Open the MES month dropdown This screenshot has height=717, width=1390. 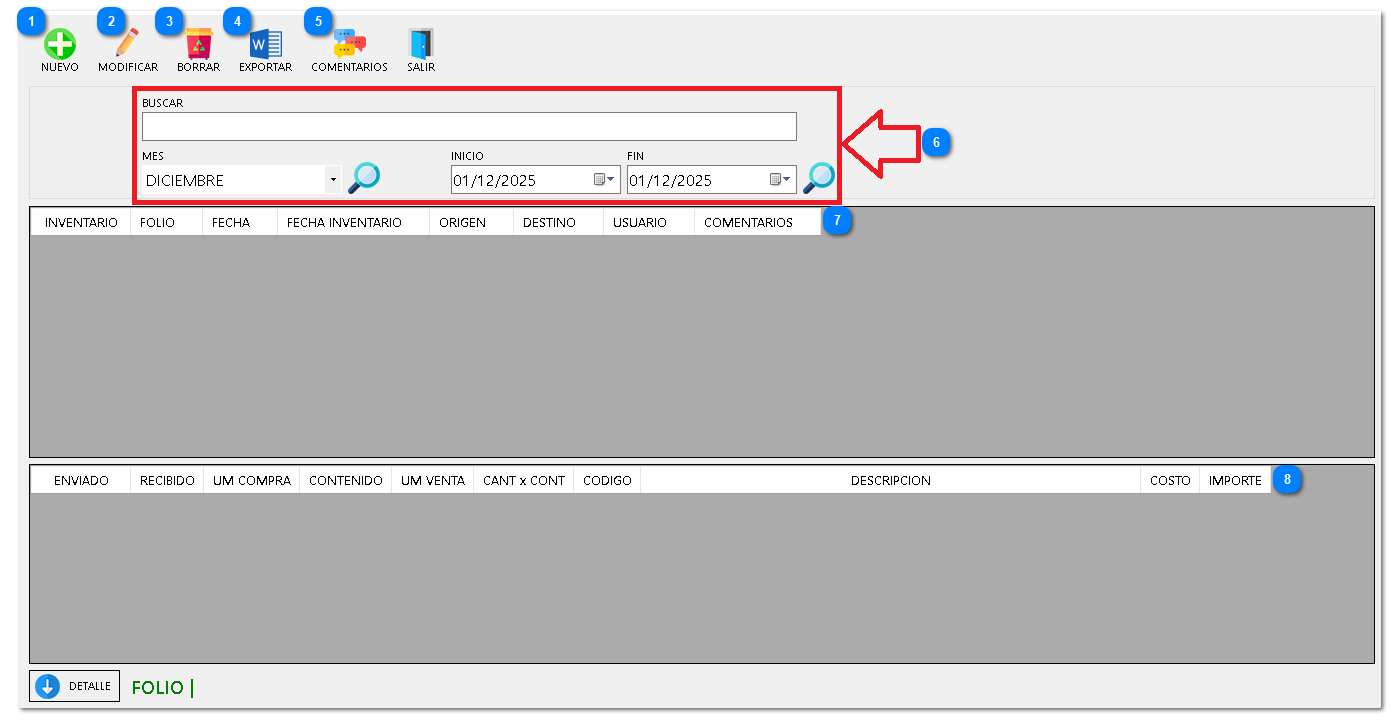click(x=332, y=180)
